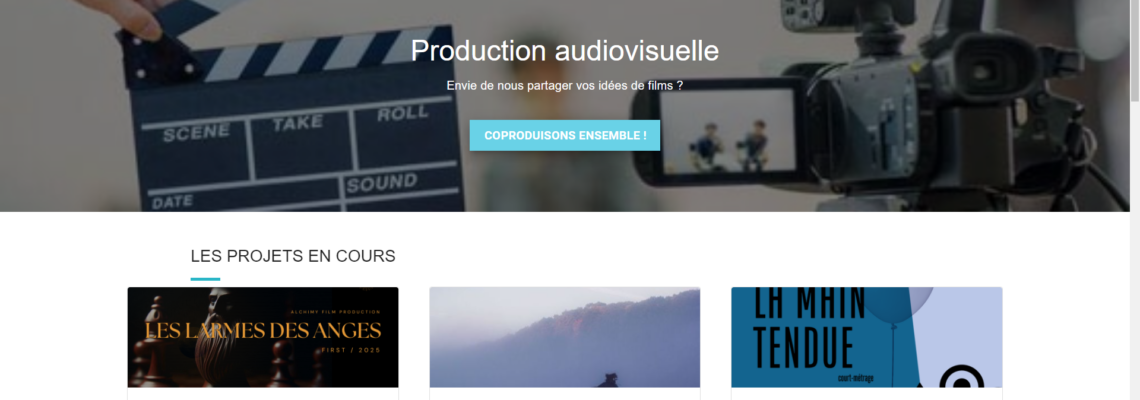The image size is (1140, 400).
Task: Click the Envie de nous partager subtitle text
Action: [565, 85]
